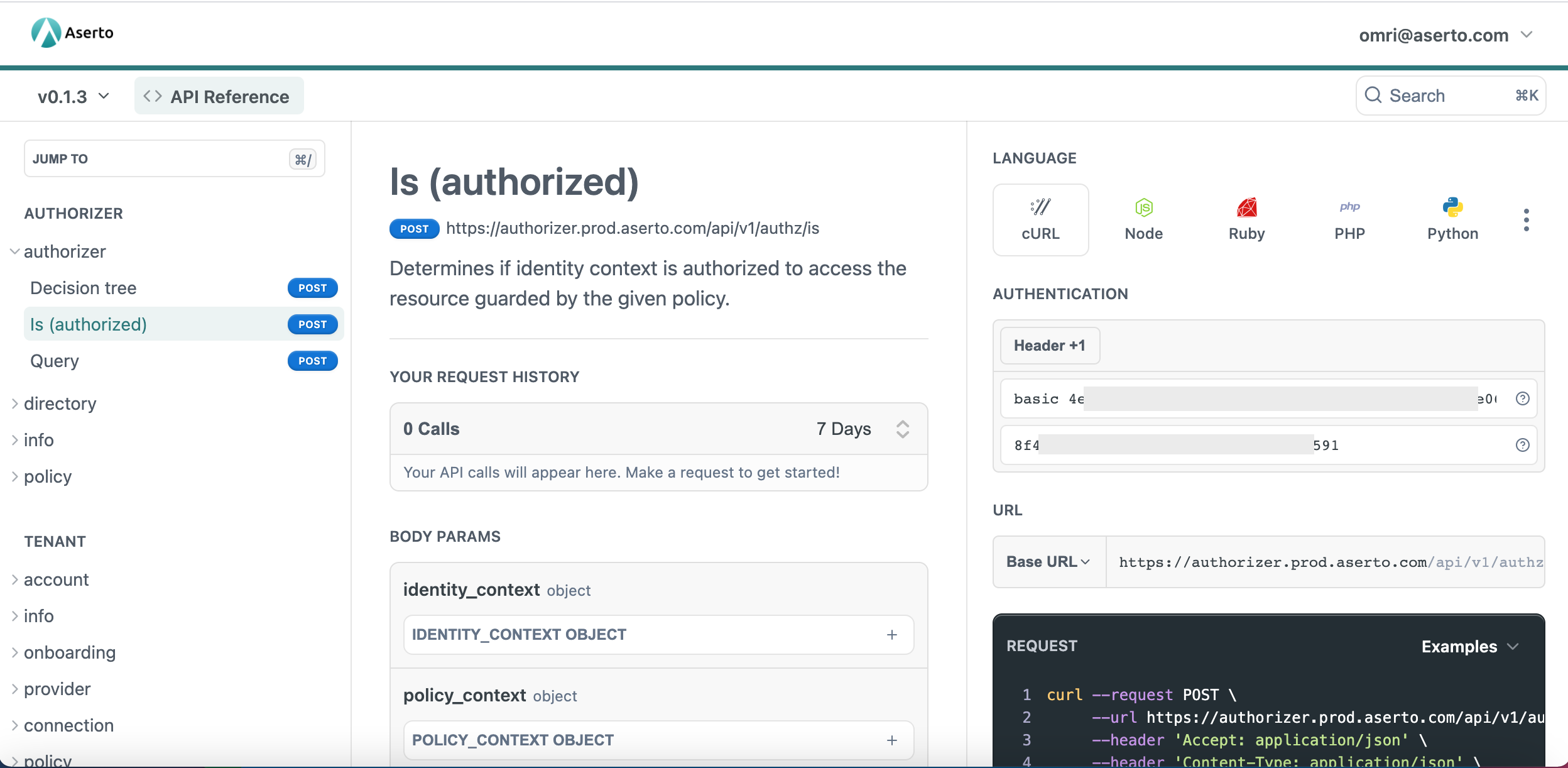Image resolution: width=1568 pixels, height=768 pixels.
Task: Click the API Reference icon
Action: click(153, 96)
